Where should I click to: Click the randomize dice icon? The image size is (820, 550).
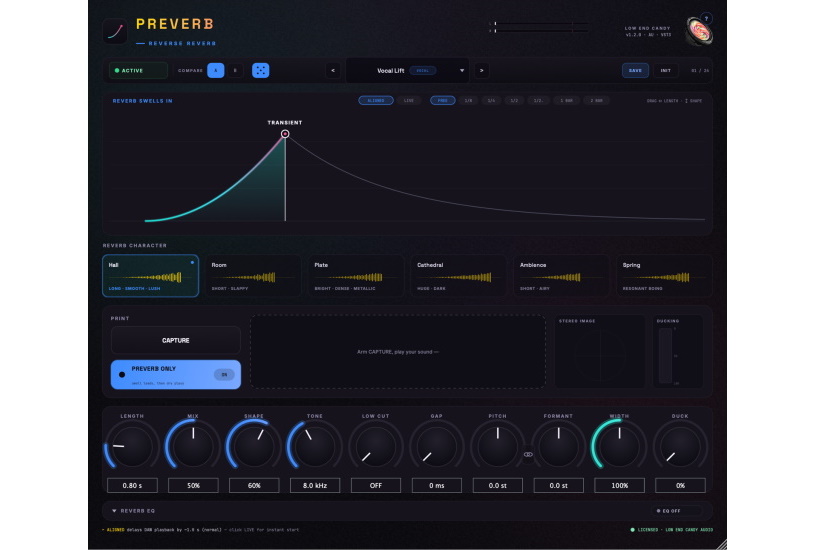(260, 70)
